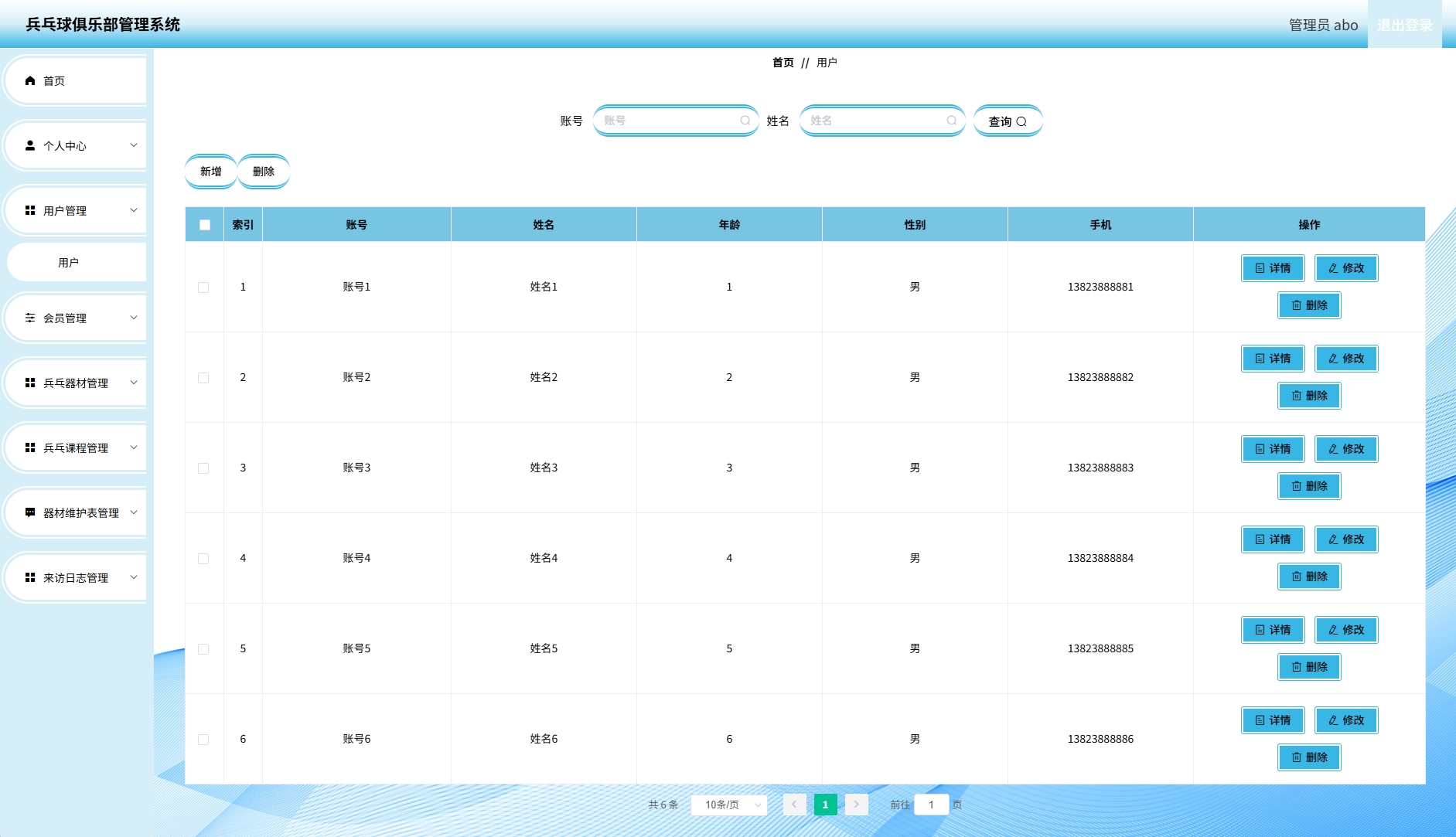This screenshot has height=837, width=1456.
Task: Click the grid icon of 来访日志管理
Action: point(30,577)
